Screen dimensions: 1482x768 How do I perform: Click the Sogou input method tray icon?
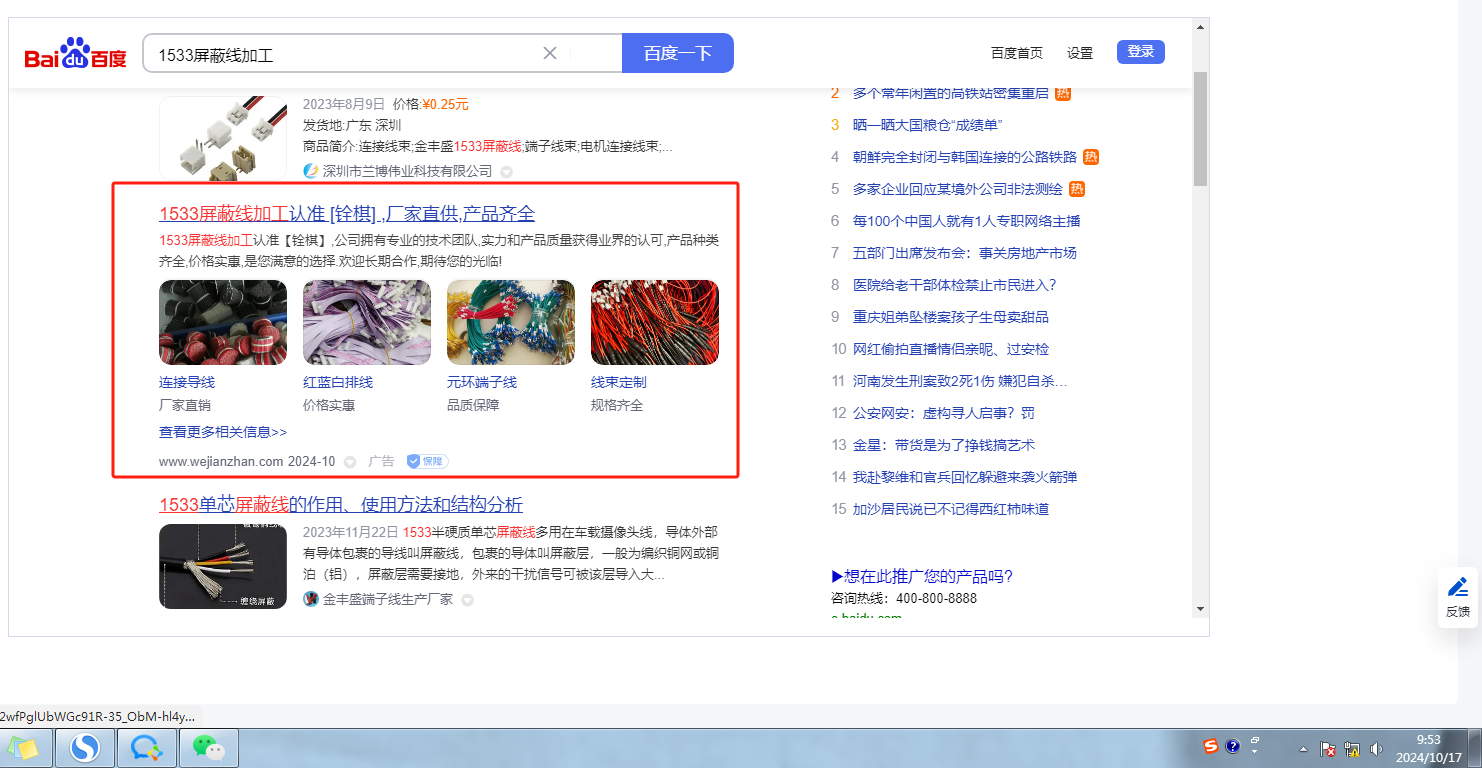click(x=1211, y=747)
